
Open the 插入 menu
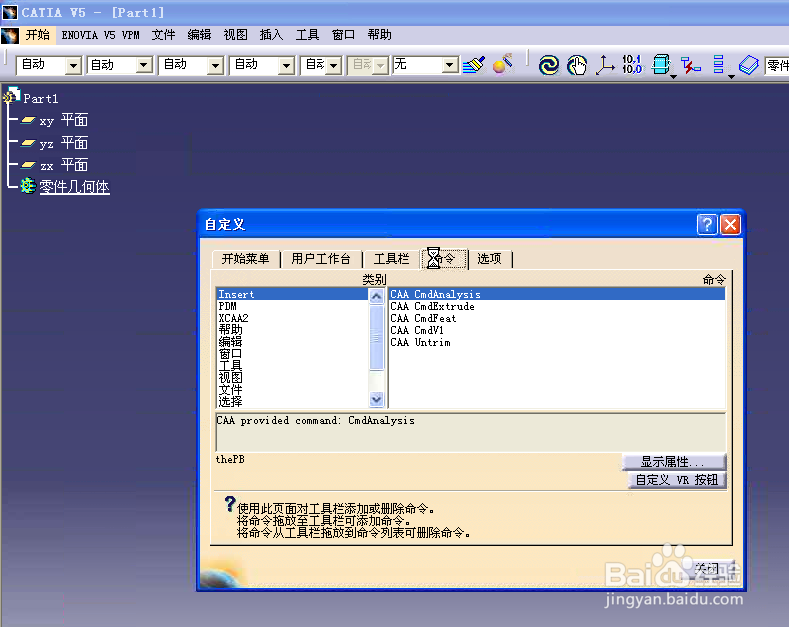click(271, 35)
